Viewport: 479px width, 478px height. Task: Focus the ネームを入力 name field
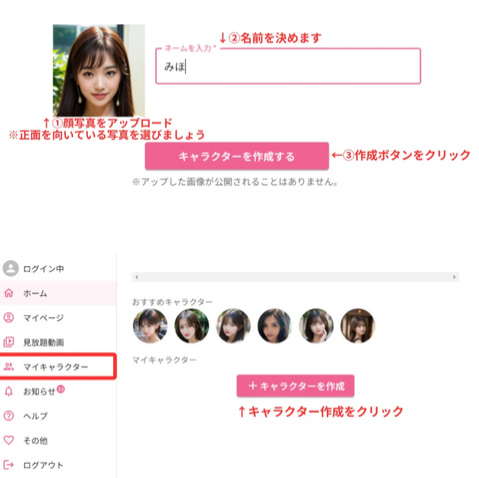pyautogui.click(x=288, y=66)
